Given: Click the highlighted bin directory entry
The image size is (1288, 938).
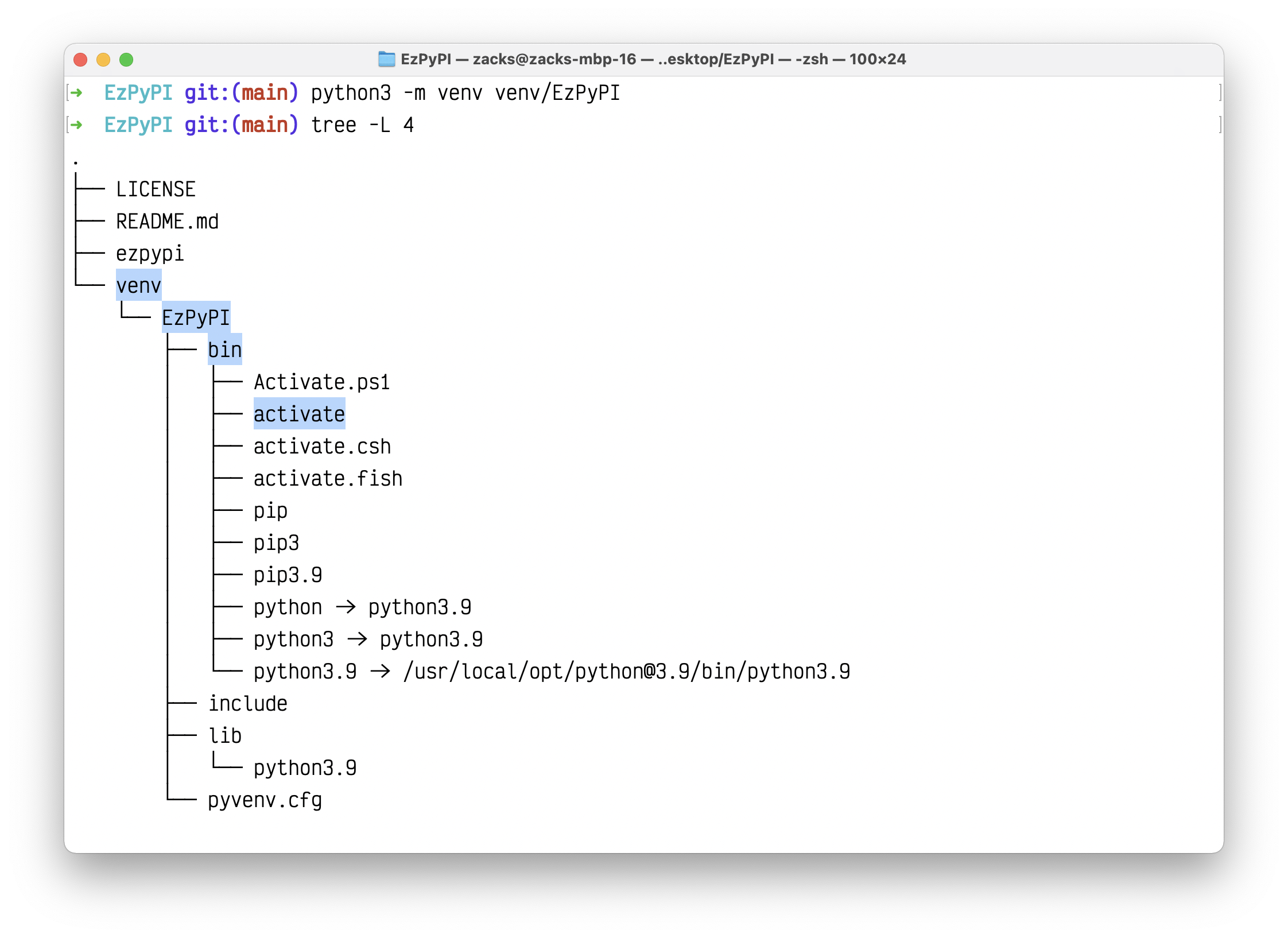Looking at the screenshot, I should coord(224,350).
